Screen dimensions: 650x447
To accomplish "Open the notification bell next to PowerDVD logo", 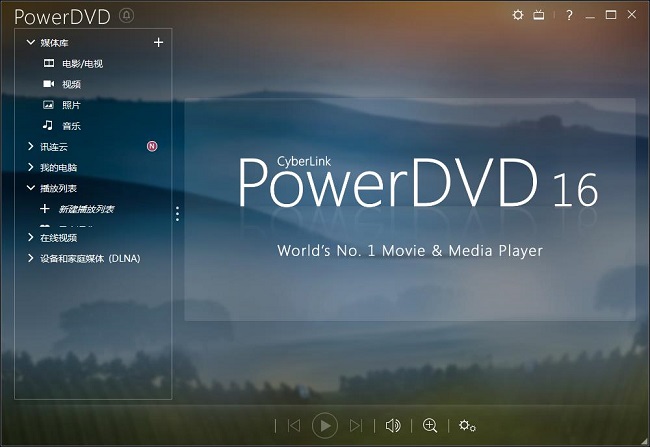I will coord(126,16).
